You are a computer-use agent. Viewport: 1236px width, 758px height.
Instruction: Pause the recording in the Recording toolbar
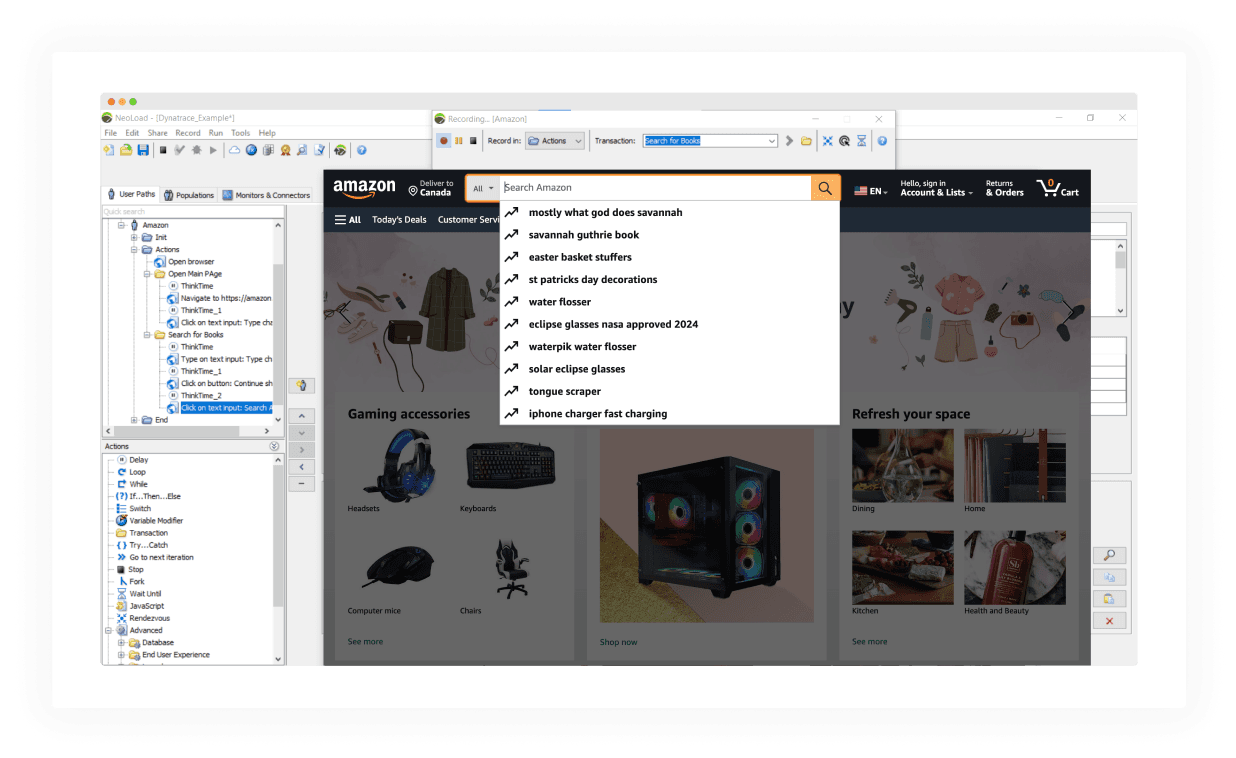point(458,140)
